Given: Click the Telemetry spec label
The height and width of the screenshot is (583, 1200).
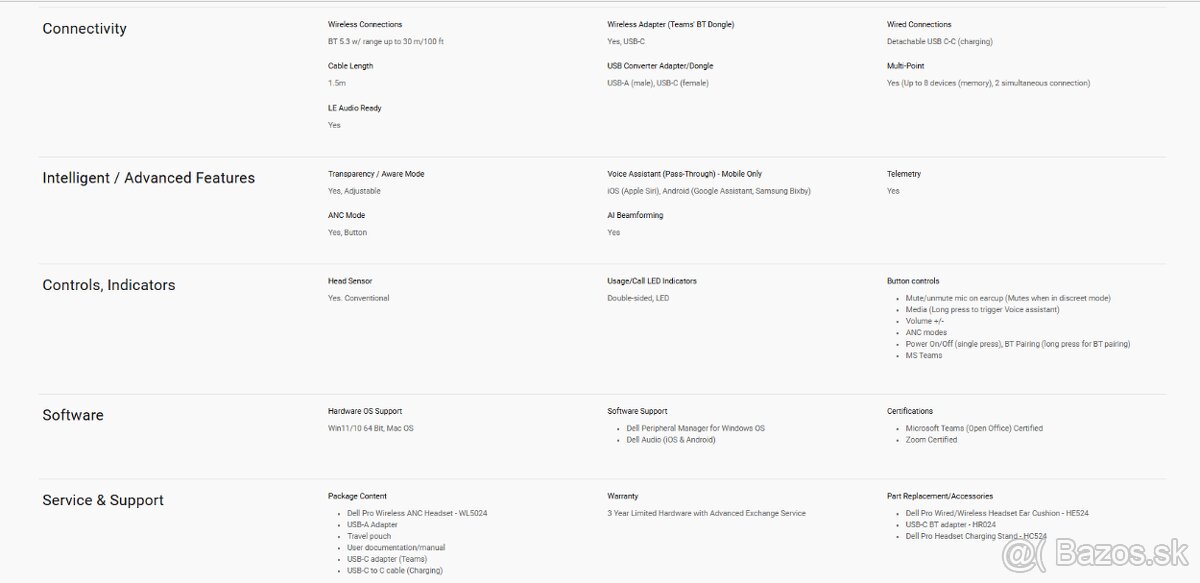Looking at the screenshot, I should 903,174.
